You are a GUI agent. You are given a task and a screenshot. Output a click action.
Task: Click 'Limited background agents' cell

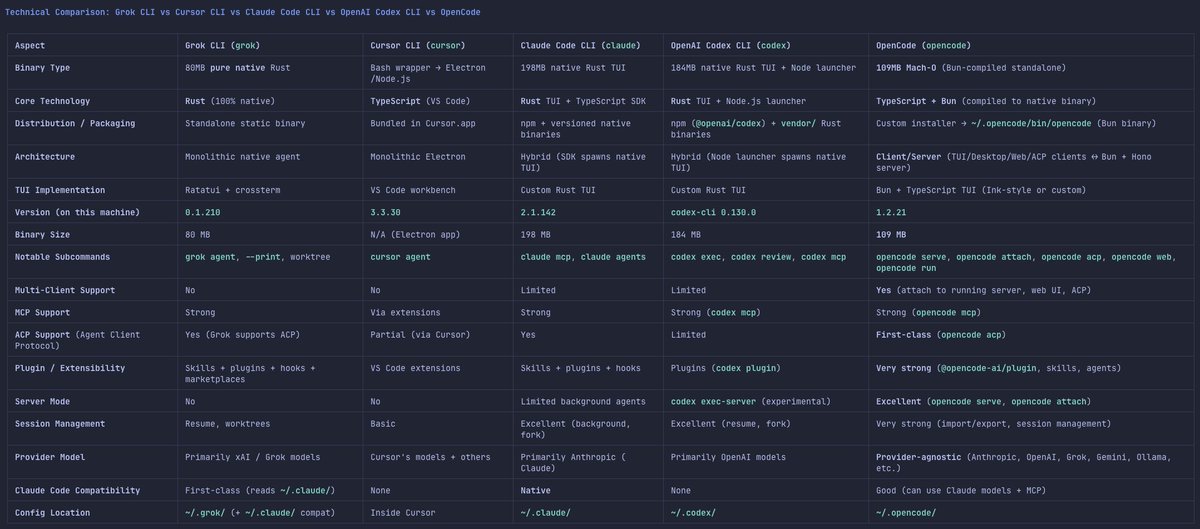point(583,401)
